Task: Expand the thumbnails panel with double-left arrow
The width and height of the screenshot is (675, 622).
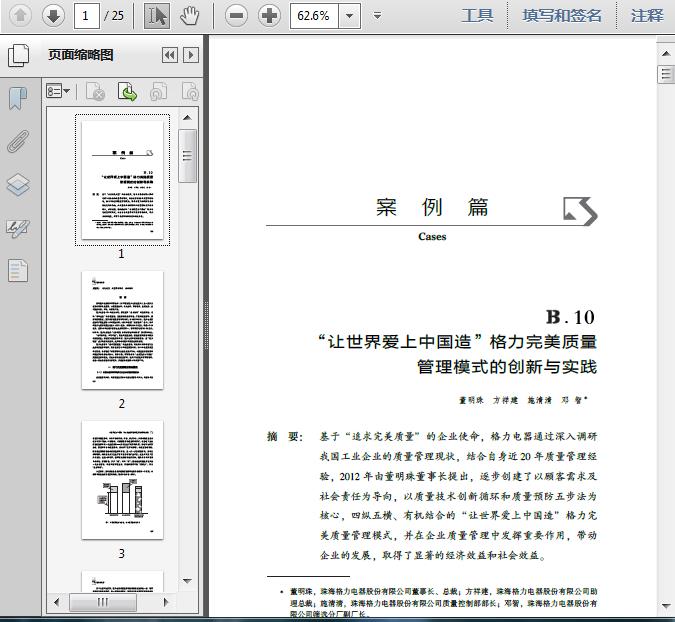Action: pos(170,55)
